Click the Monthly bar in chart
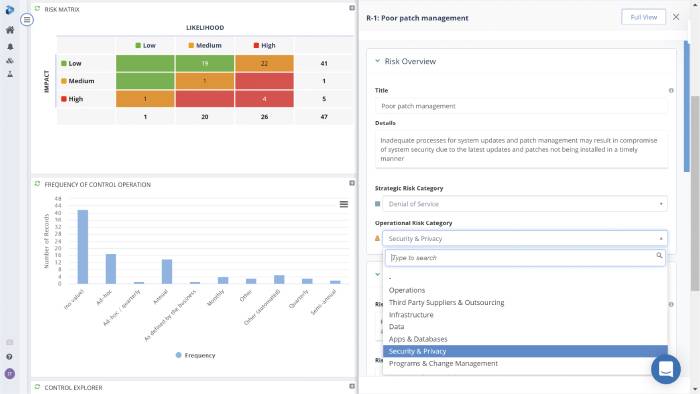700x394 pixels. (x=223, y=280)
